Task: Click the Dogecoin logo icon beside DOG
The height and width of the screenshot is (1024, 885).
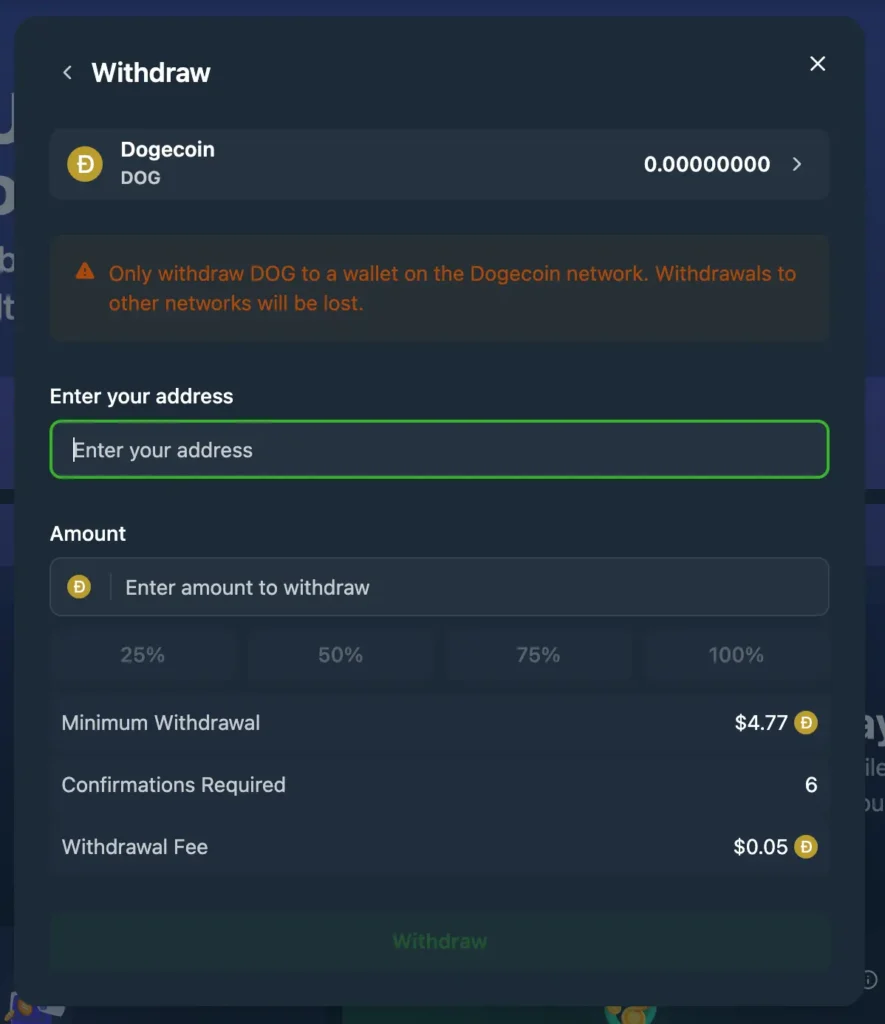Action: (x=85, y=163)
